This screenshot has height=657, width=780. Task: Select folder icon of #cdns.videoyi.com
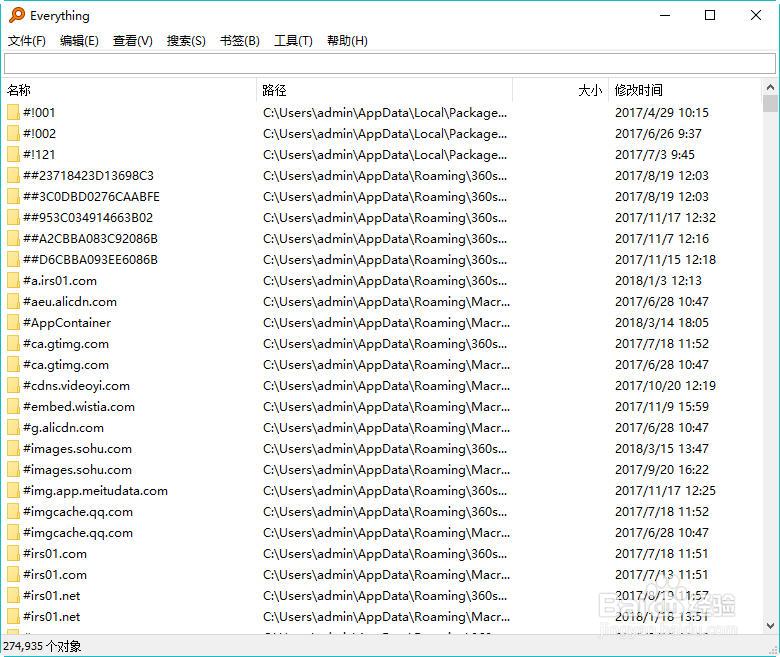(x=13, y=385)
